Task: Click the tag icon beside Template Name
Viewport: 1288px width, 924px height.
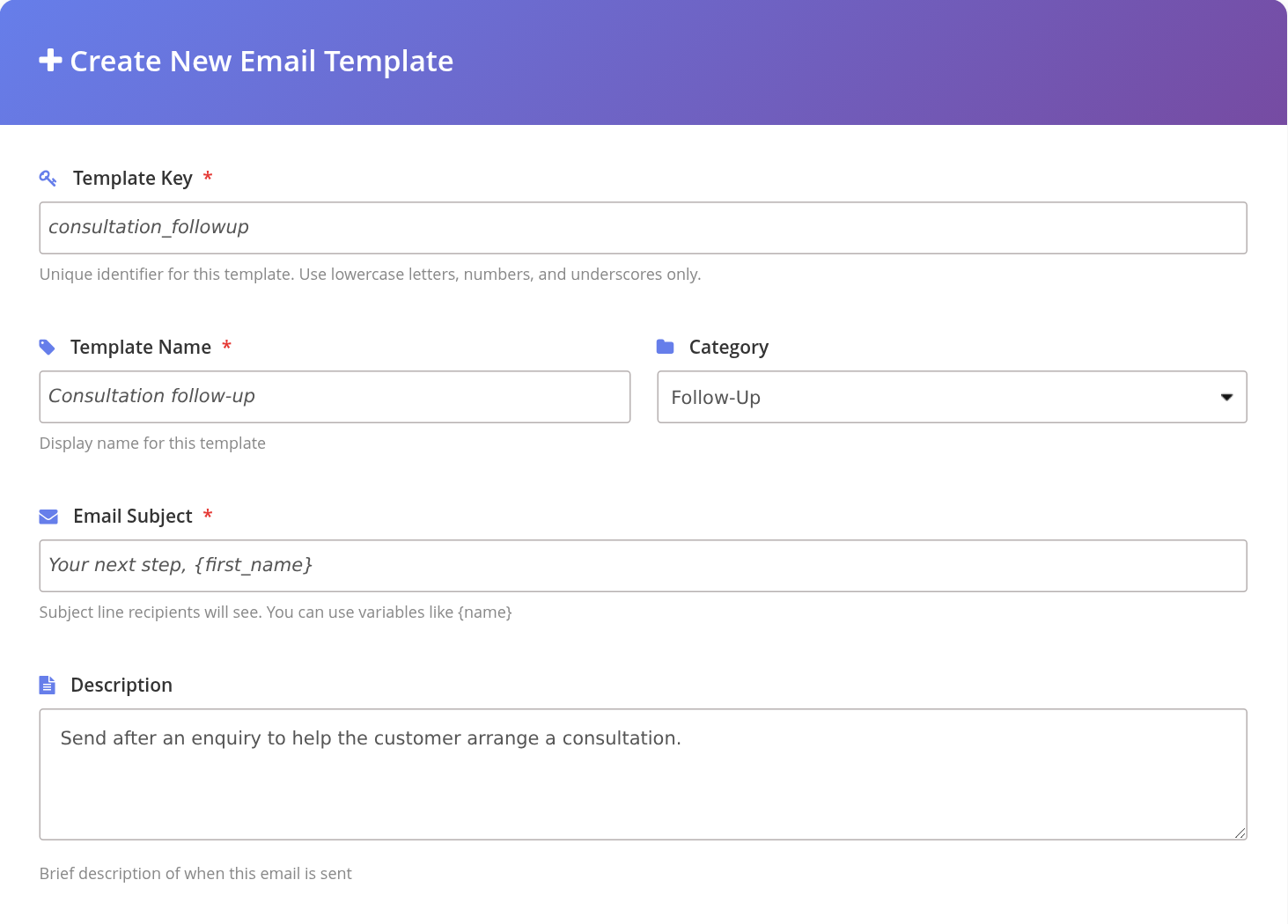Action: pos(48,348)
